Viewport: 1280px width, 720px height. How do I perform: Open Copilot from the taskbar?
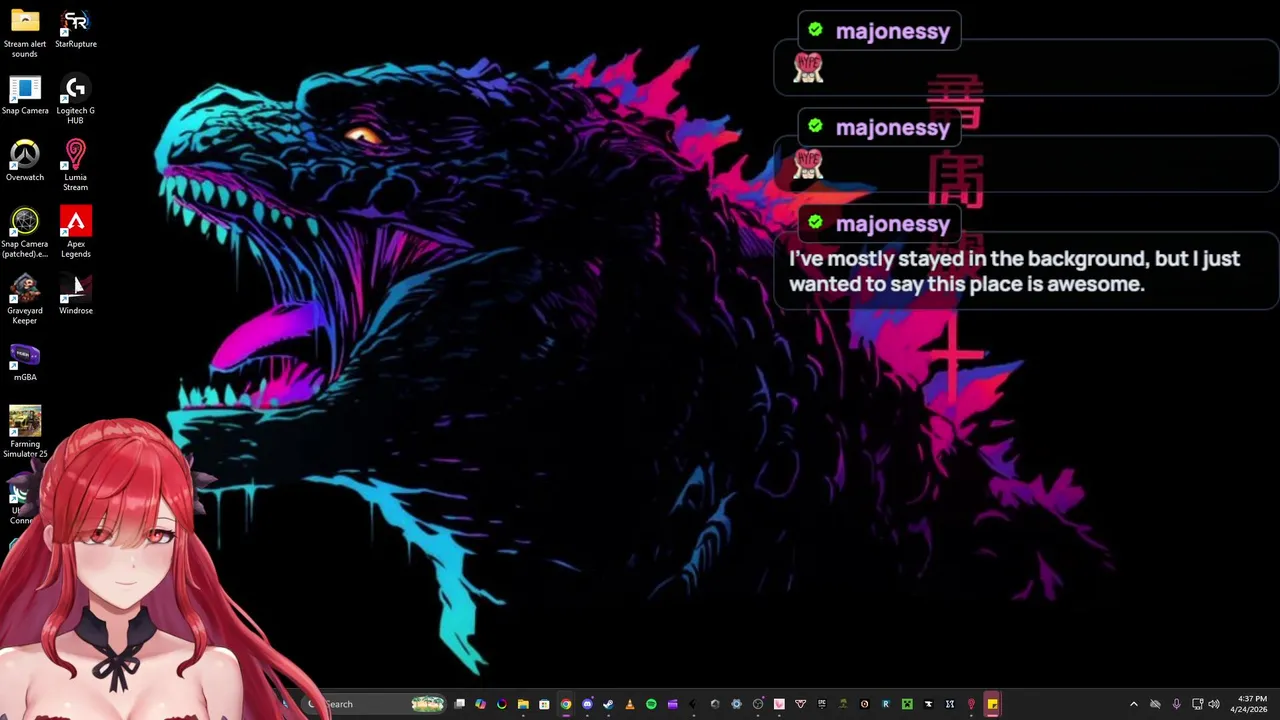click(x=480, y=704)
